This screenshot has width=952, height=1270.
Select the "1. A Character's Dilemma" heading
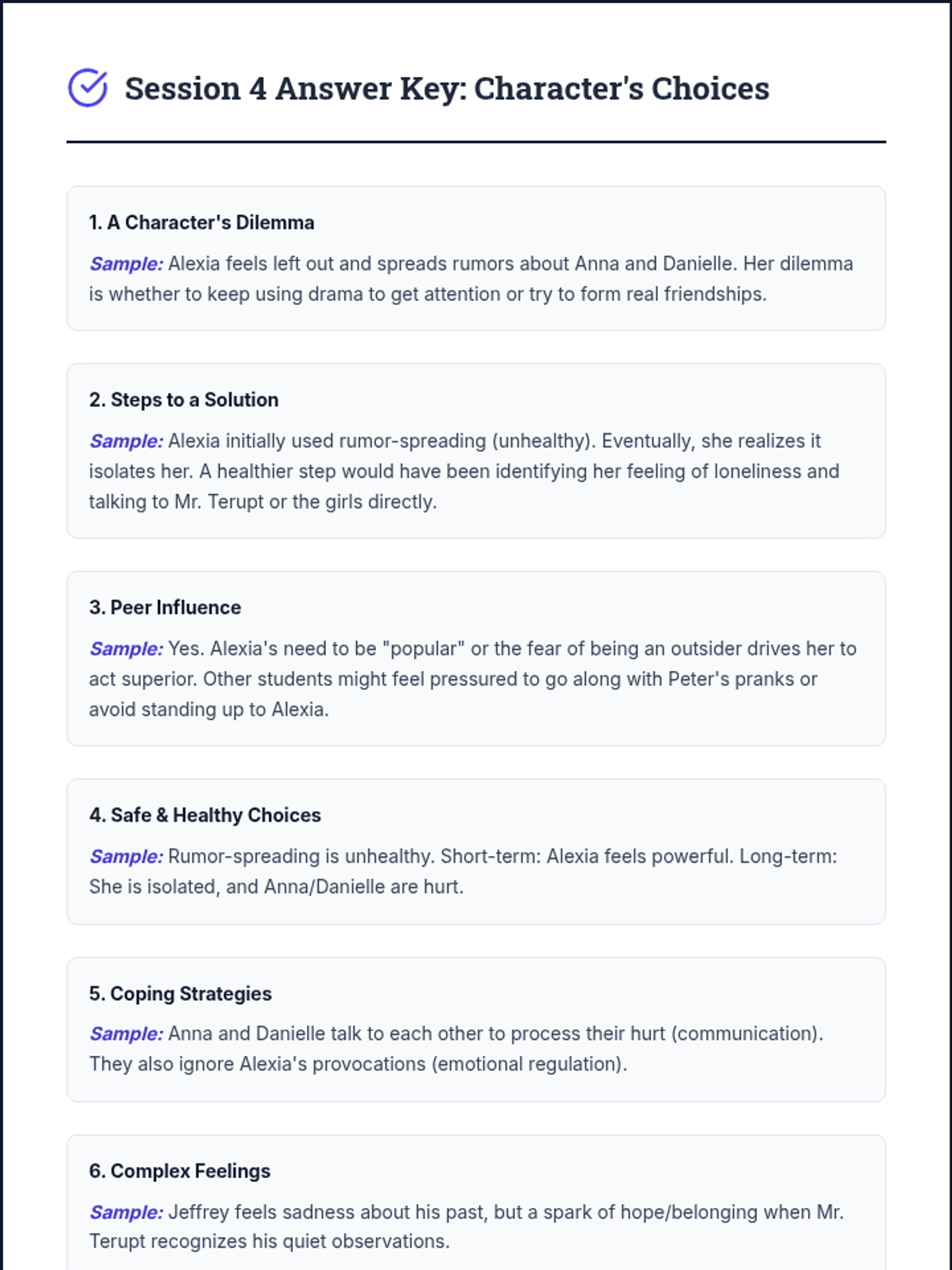(x=202, y=222)
